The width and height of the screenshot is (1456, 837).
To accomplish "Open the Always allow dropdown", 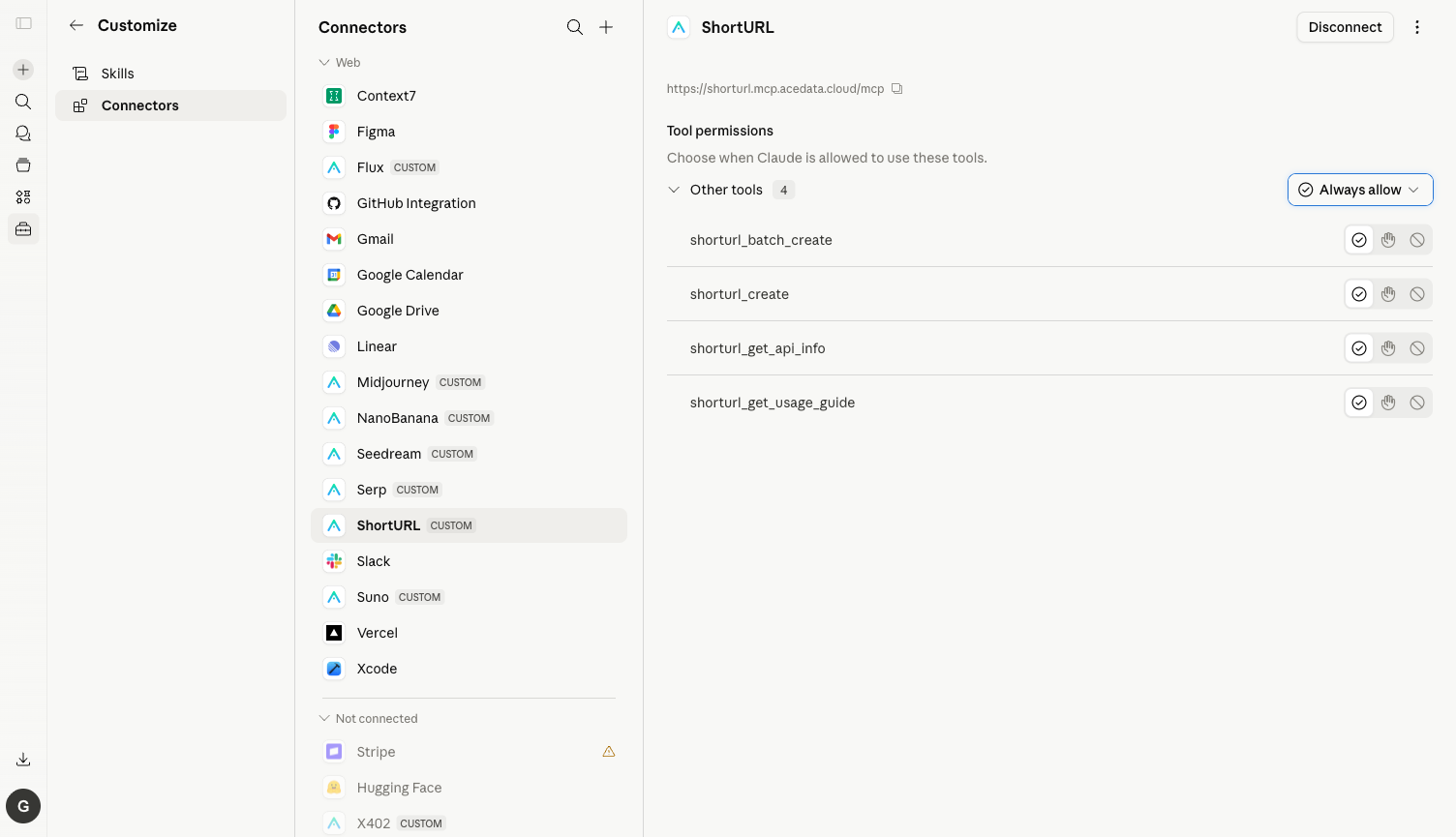I will (x=1360, y=190).
